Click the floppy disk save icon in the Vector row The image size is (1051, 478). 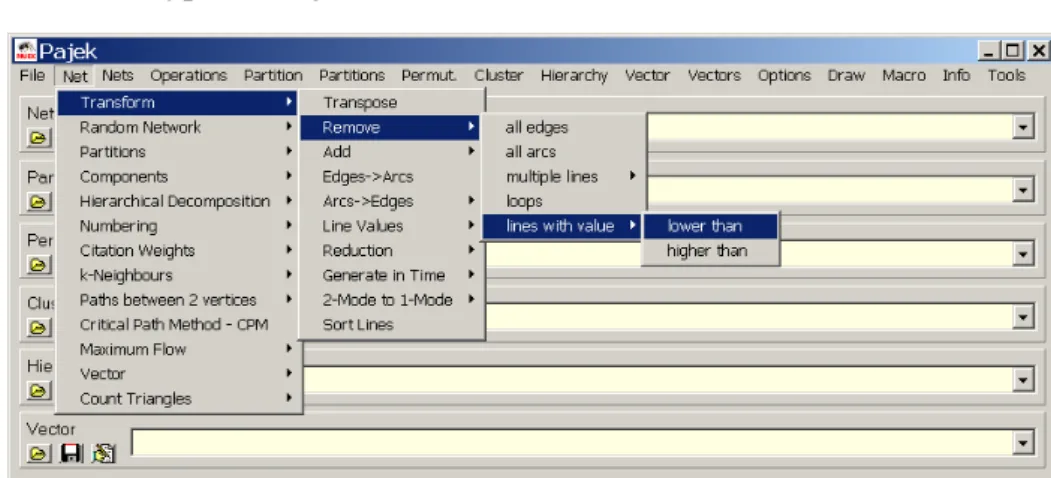(71, 454)
